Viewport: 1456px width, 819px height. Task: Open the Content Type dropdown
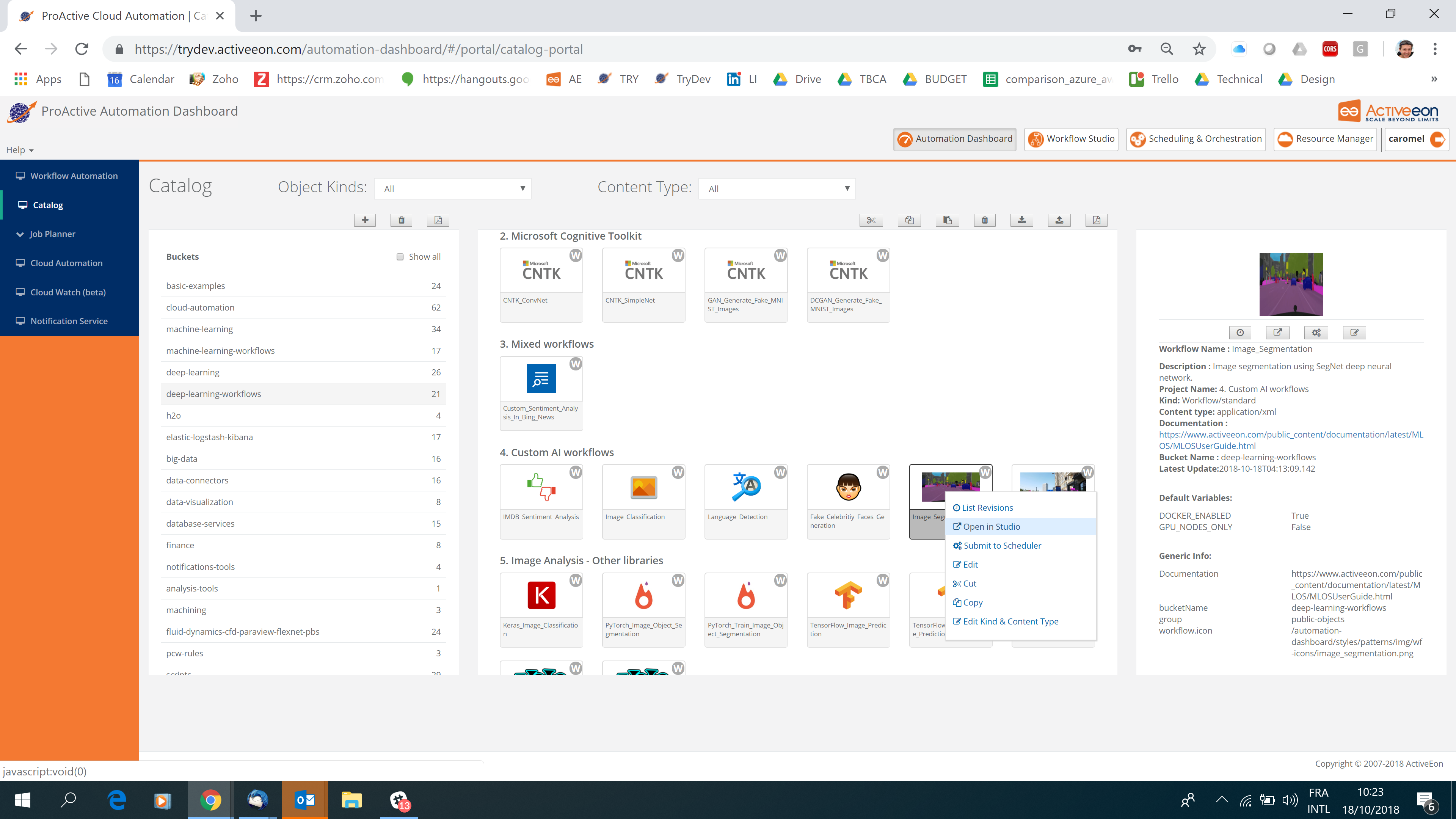(777, 189)
